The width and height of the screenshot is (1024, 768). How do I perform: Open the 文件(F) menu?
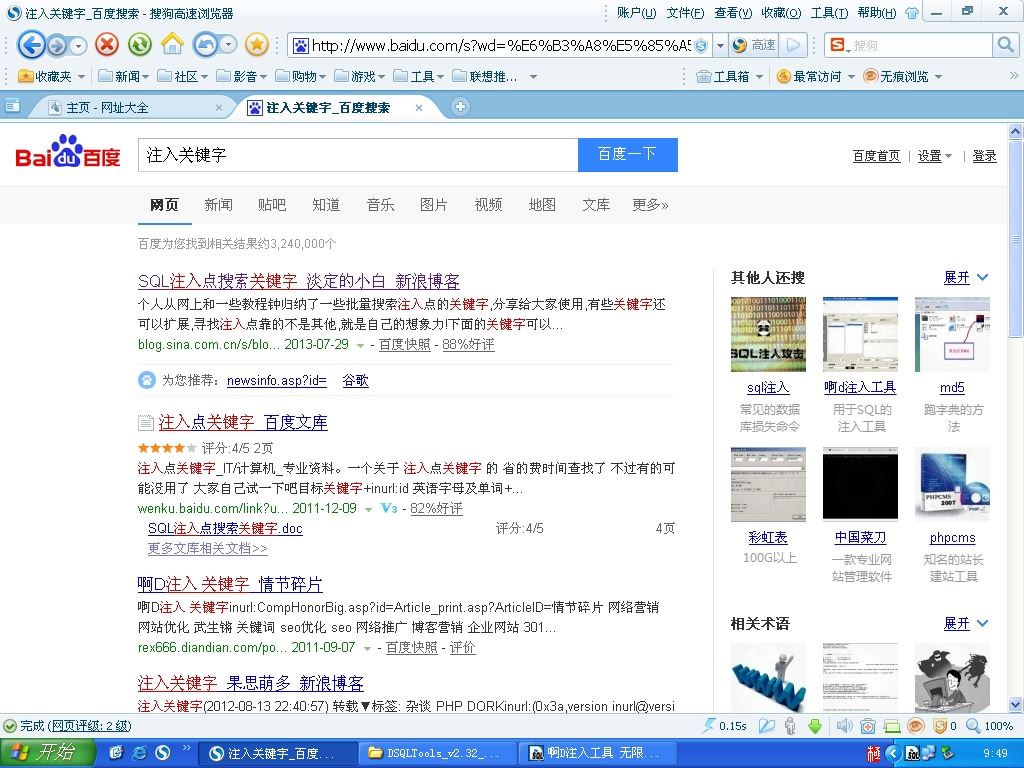pyautogui.click(x=685, y=13)
